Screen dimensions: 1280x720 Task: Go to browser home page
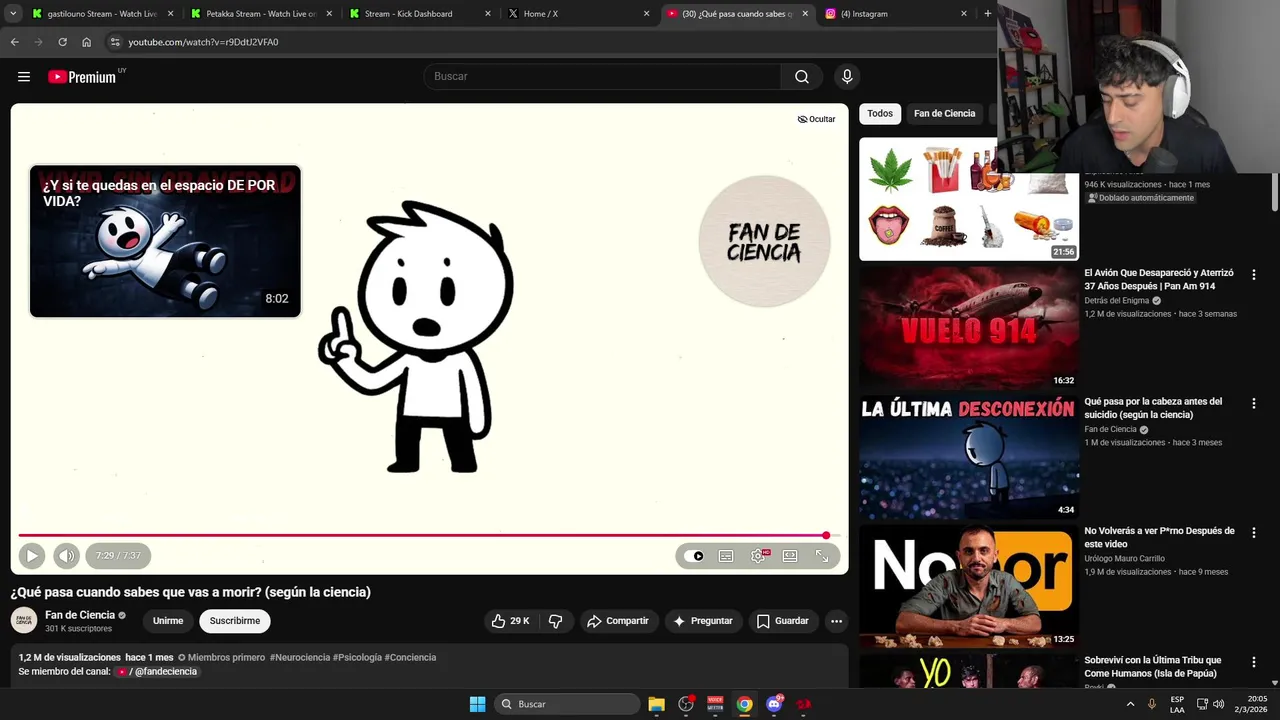tap(87, 42)
